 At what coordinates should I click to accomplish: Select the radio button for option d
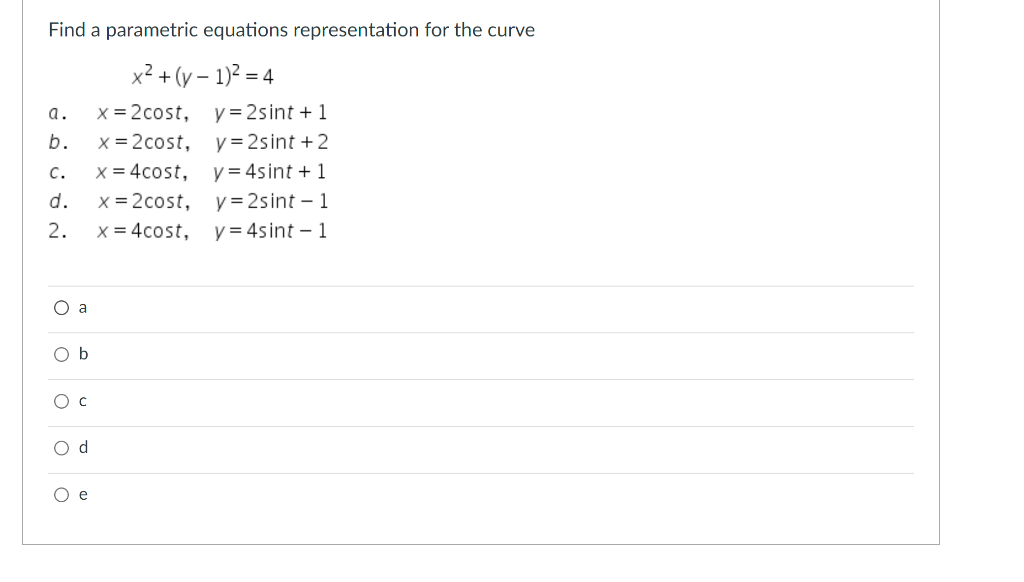(x=59, y=448)
